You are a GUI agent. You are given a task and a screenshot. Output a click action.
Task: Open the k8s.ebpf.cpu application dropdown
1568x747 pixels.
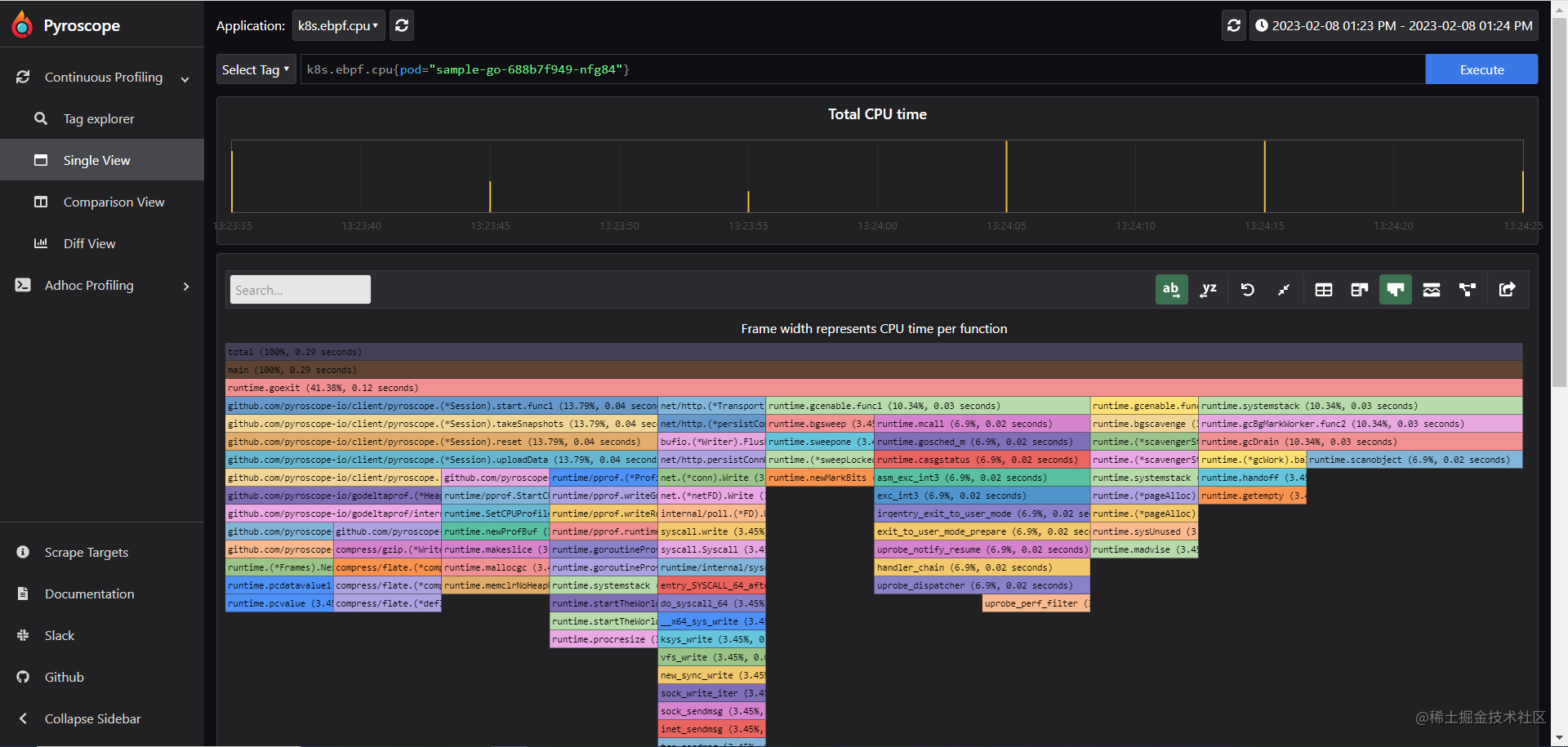point(338,25)
